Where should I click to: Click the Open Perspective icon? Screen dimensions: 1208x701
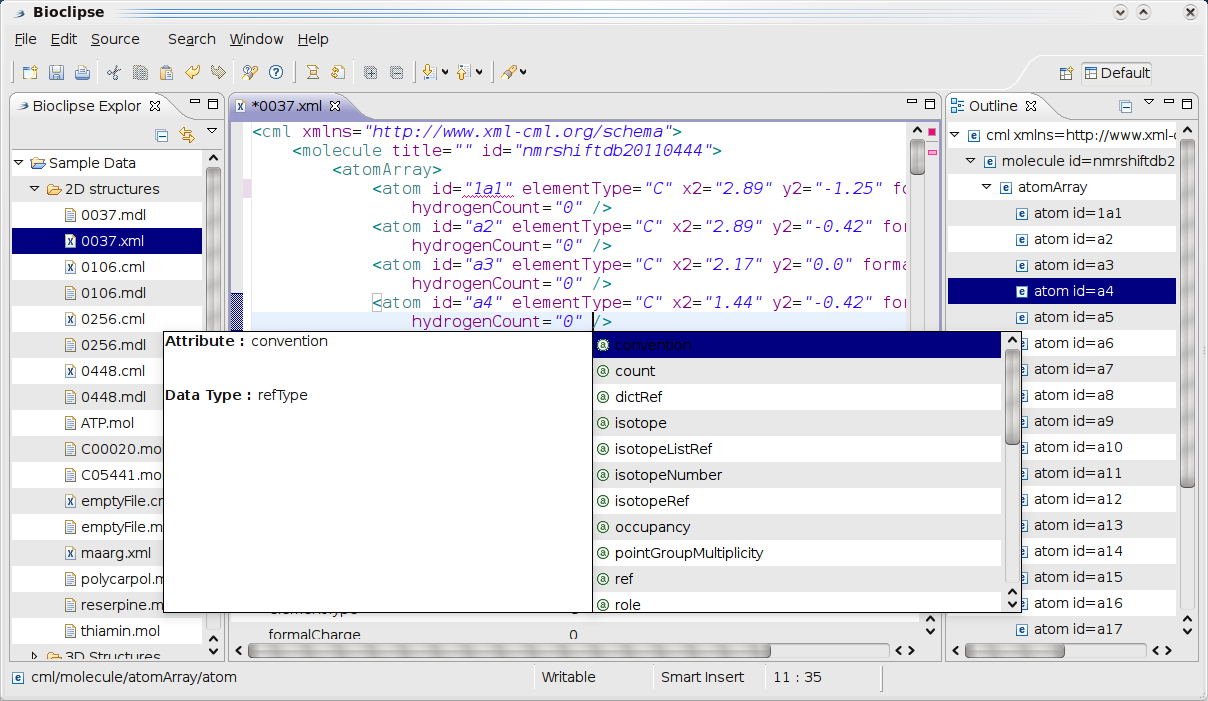[1066, 73]
